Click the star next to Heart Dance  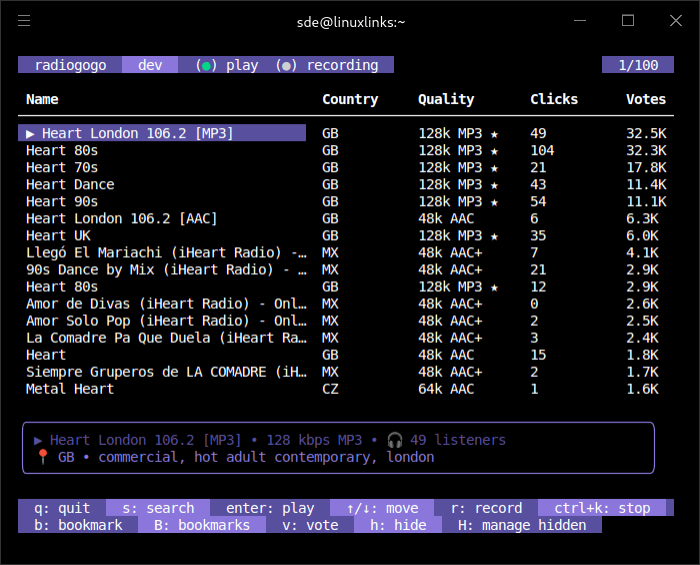click(494, 184)
